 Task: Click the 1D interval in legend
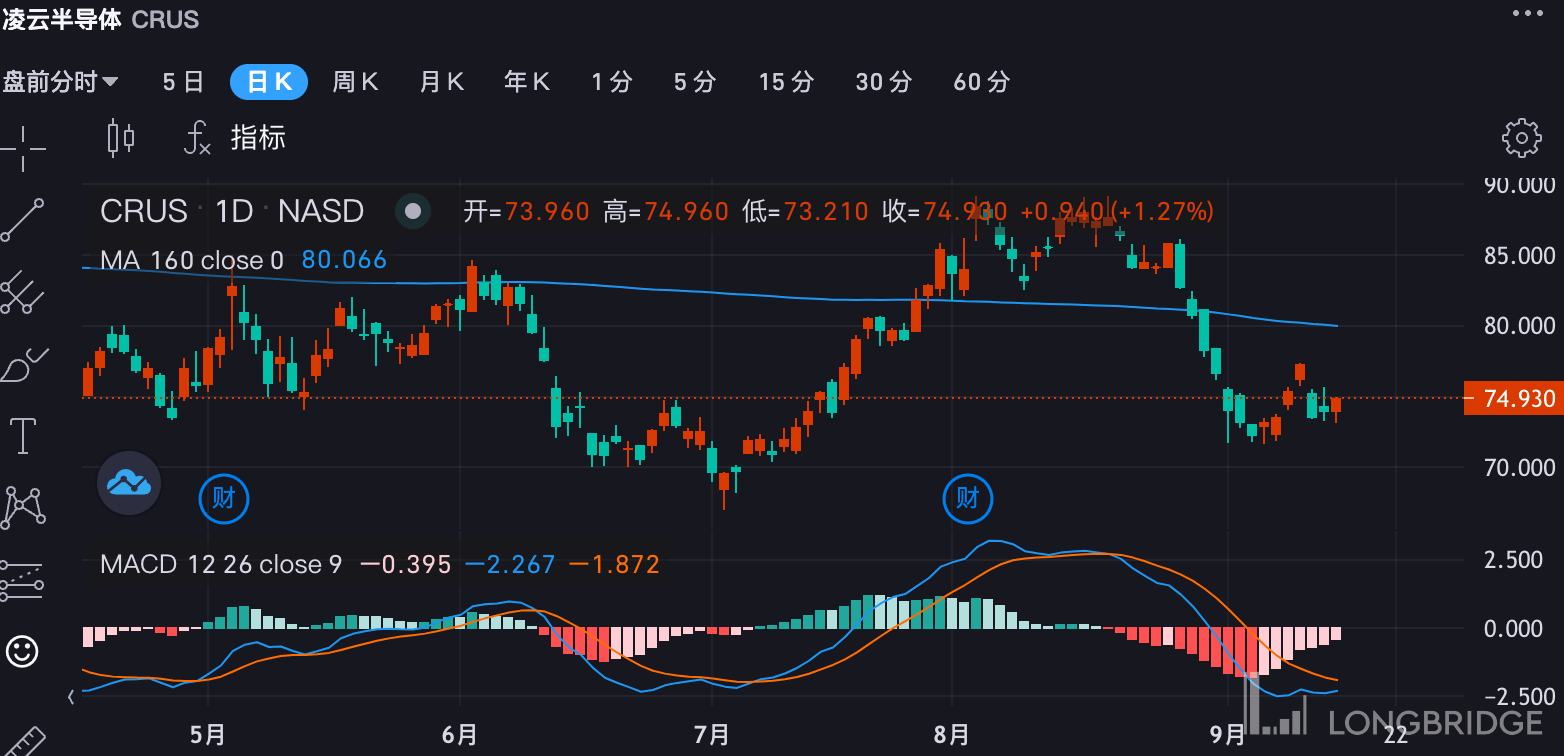pyautogui.click(x=235, y=211)
